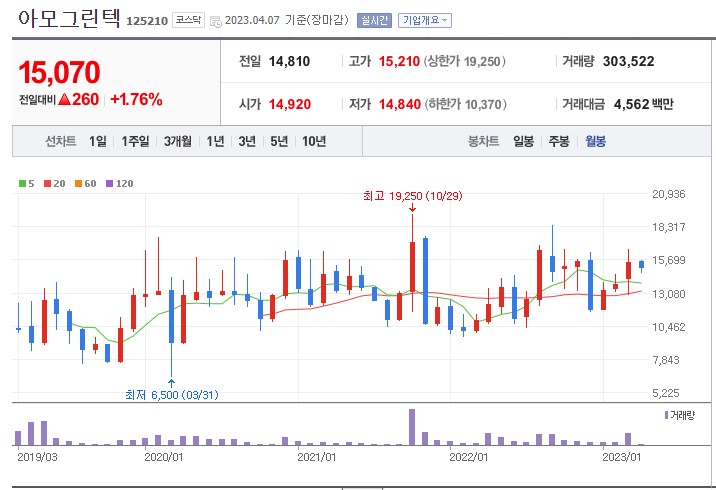Select the 월봉 monthly candle chart
The image size is (716, 490).
(x=595, y=141)
